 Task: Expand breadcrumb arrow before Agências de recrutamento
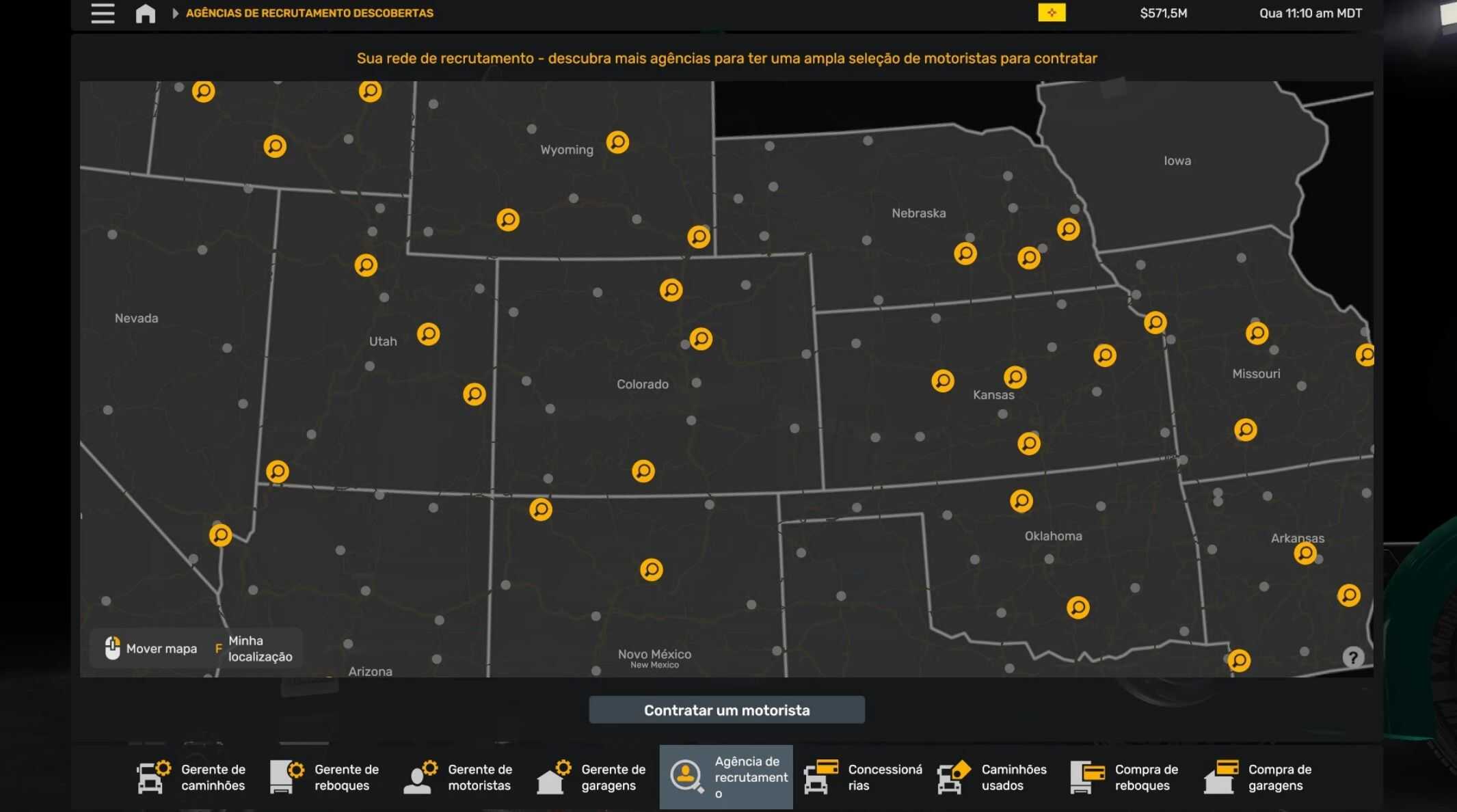click(176, 13)
